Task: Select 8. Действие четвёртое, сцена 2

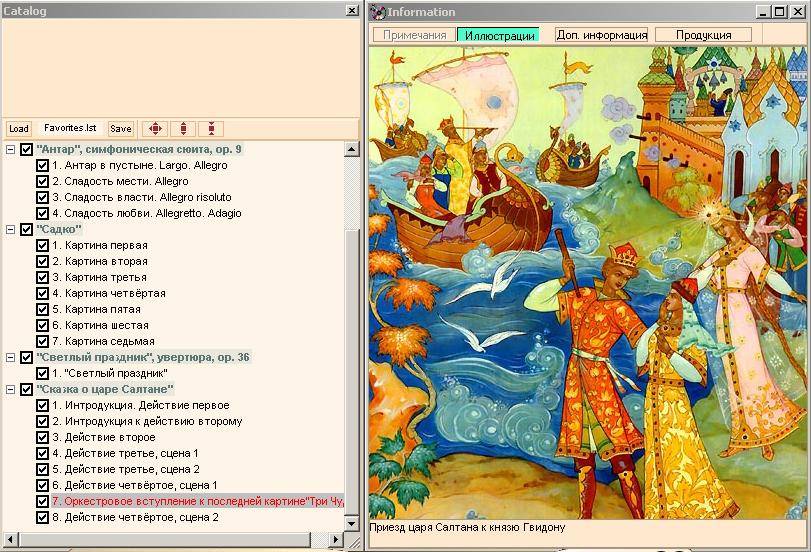Action: click(135, 517)
